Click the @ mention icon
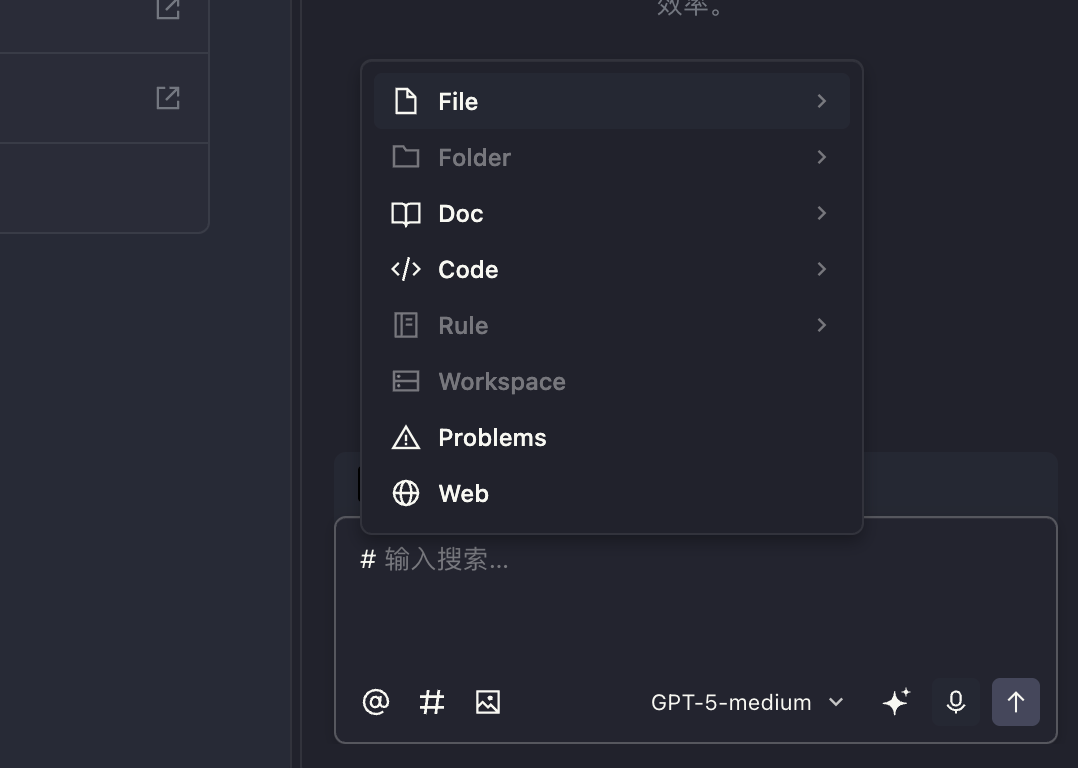 pos(375,702)
